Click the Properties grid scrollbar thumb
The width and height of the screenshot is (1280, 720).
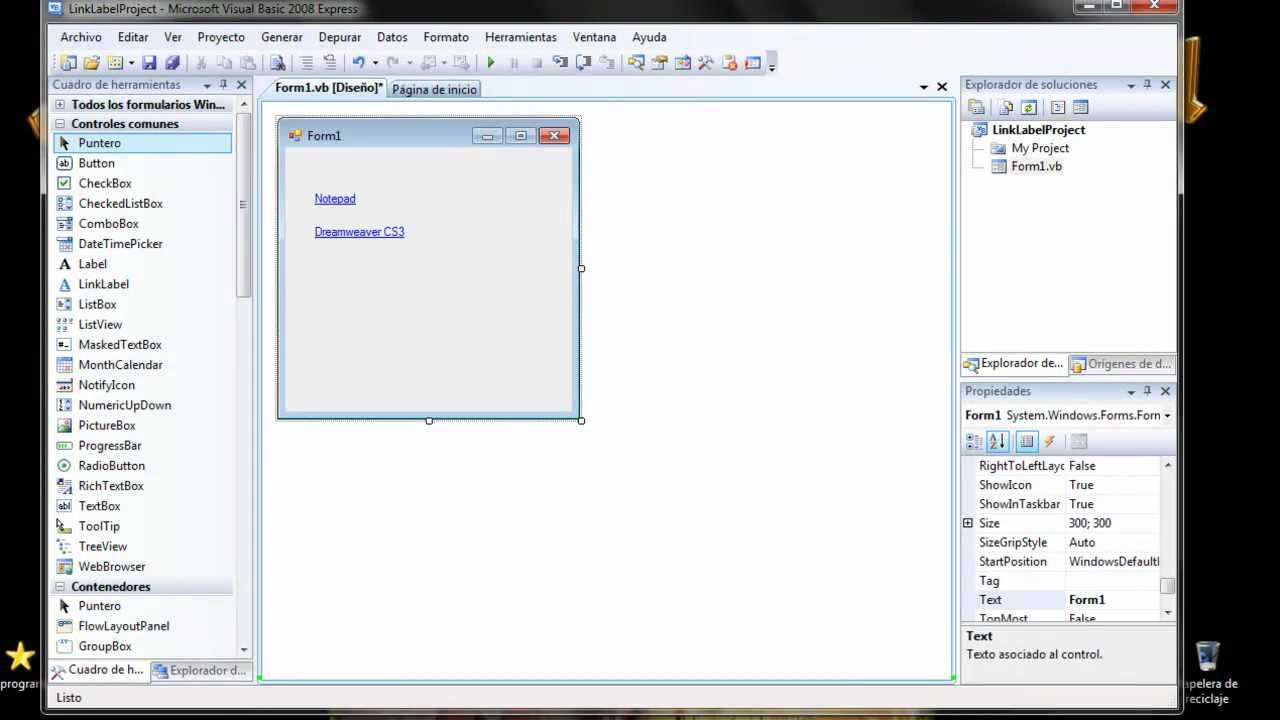click(1167, 587)
